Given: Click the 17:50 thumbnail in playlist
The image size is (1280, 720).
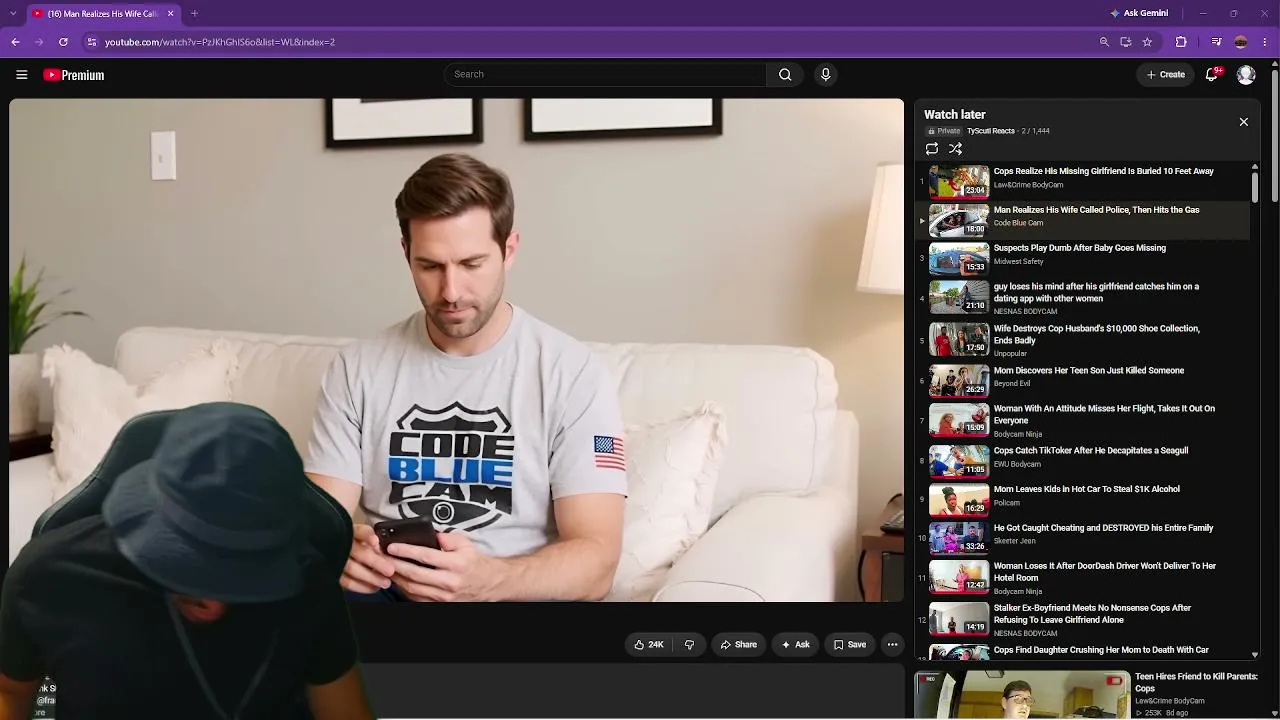Looking at the screenshot, I should pyautogui.click(x=959, y=340).
